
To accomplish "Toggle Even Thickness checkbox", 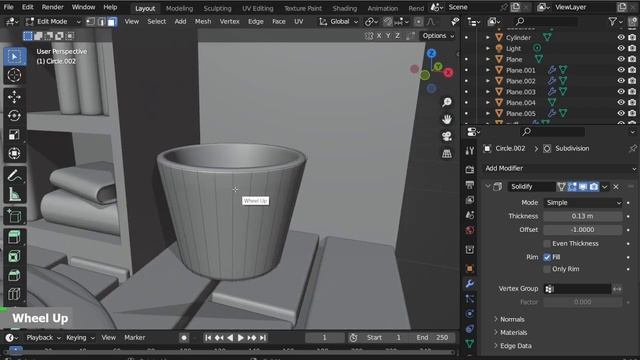I will click(547, 244).
